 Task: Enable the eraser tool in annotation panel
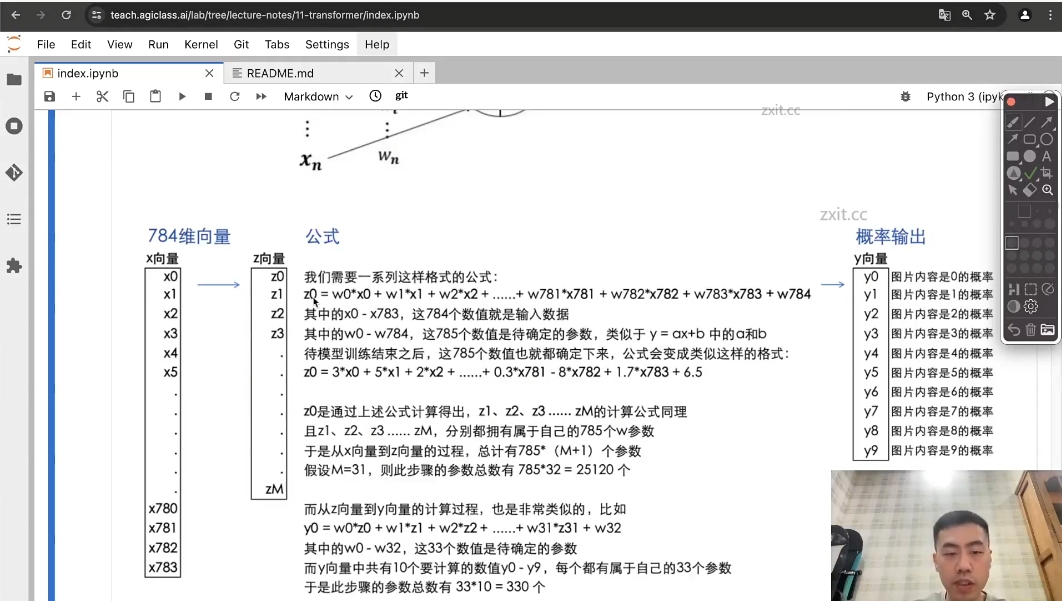[x=1031, y=191]
